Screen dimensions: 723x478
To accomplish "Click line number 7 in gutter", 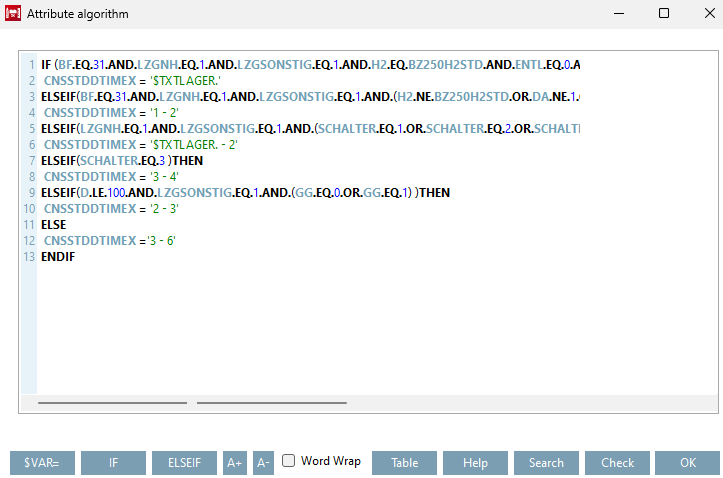I will coord(31,161).
